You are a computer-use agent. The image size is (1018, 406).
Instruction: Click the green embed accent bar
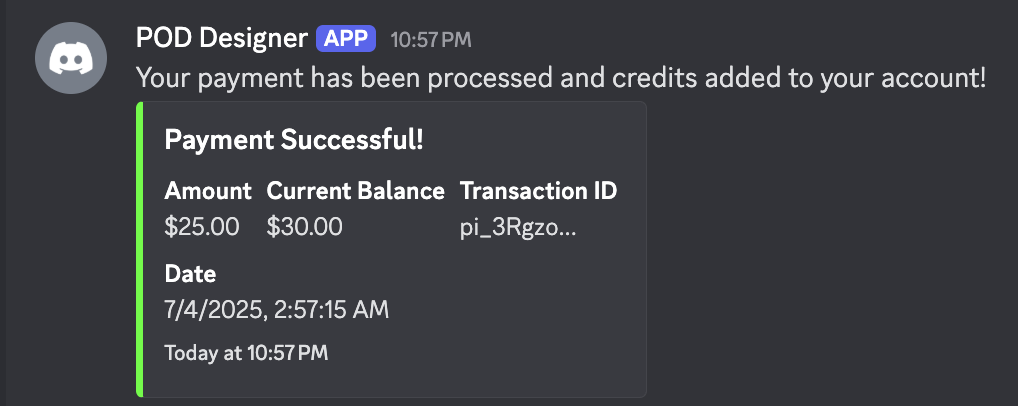coord(140,249)
